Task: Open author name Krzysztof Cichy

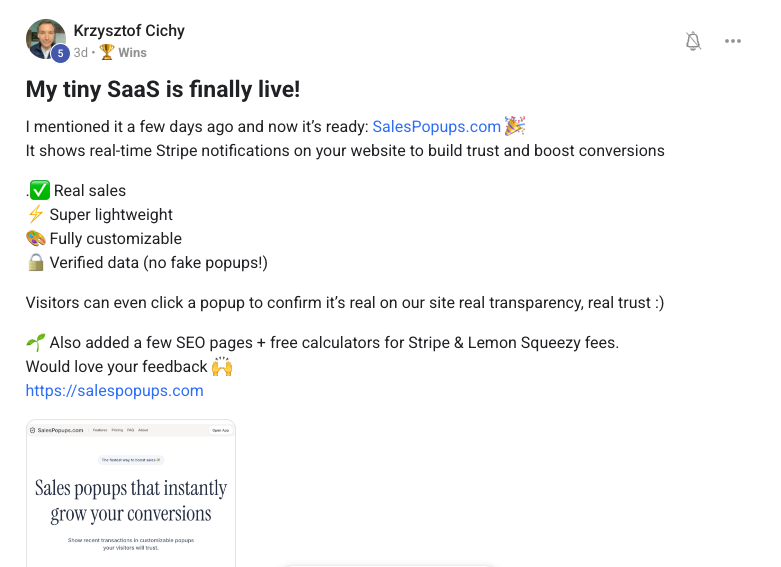Action: click(x=129, y=30)
